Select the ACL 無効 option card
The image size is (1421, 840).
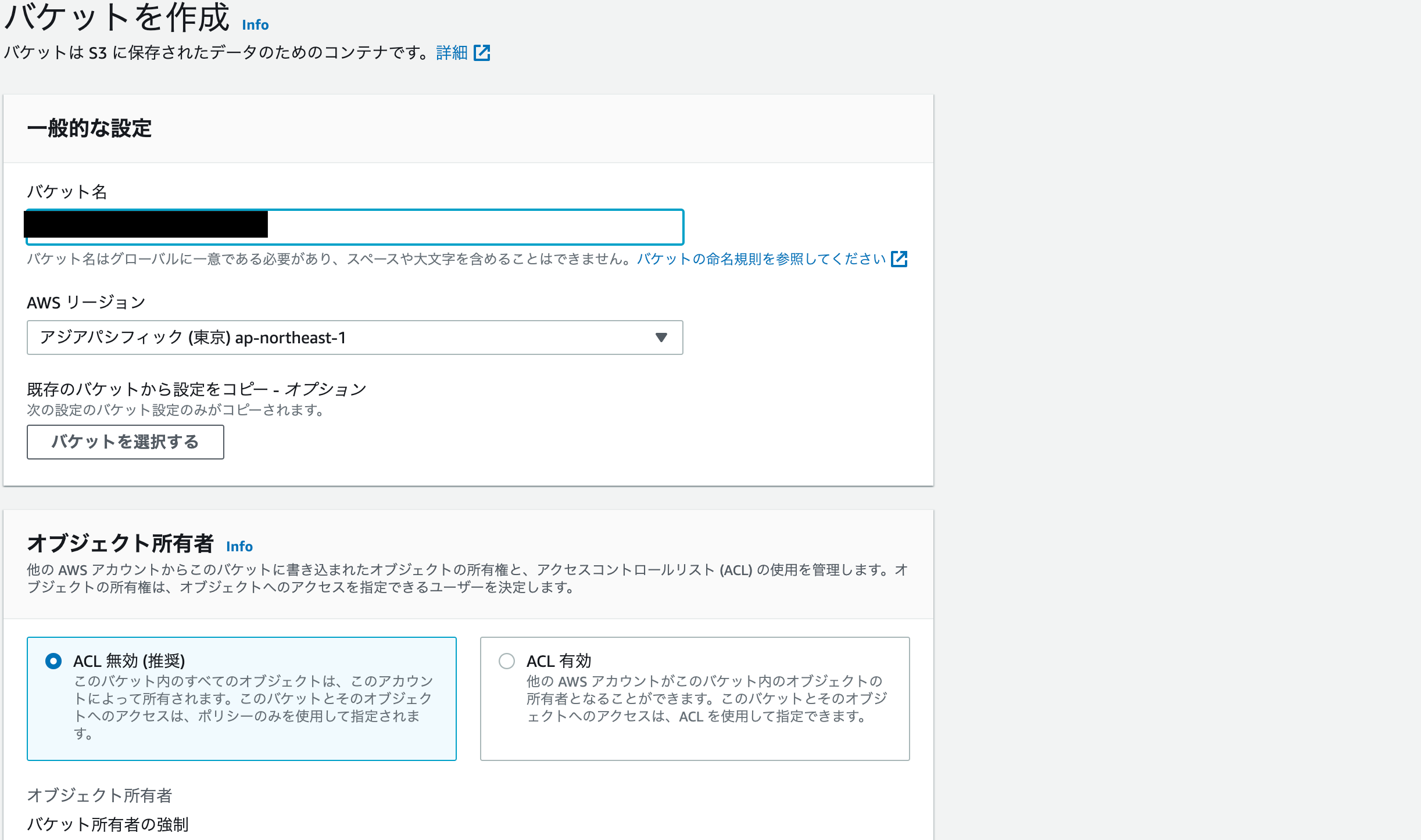(242, 697)
